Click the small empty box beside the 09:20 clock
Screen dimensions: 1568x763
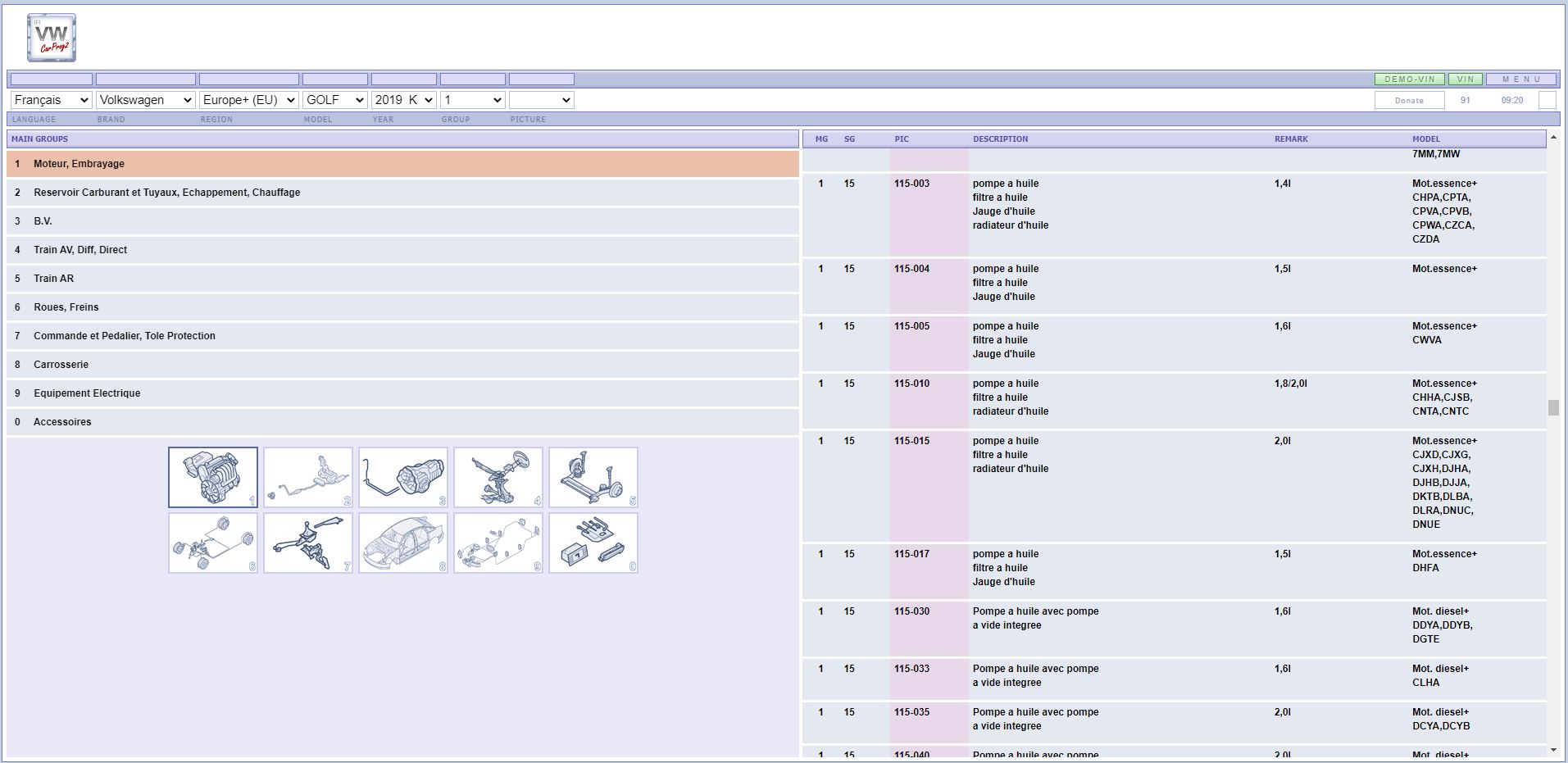[x=1547, y=100]
